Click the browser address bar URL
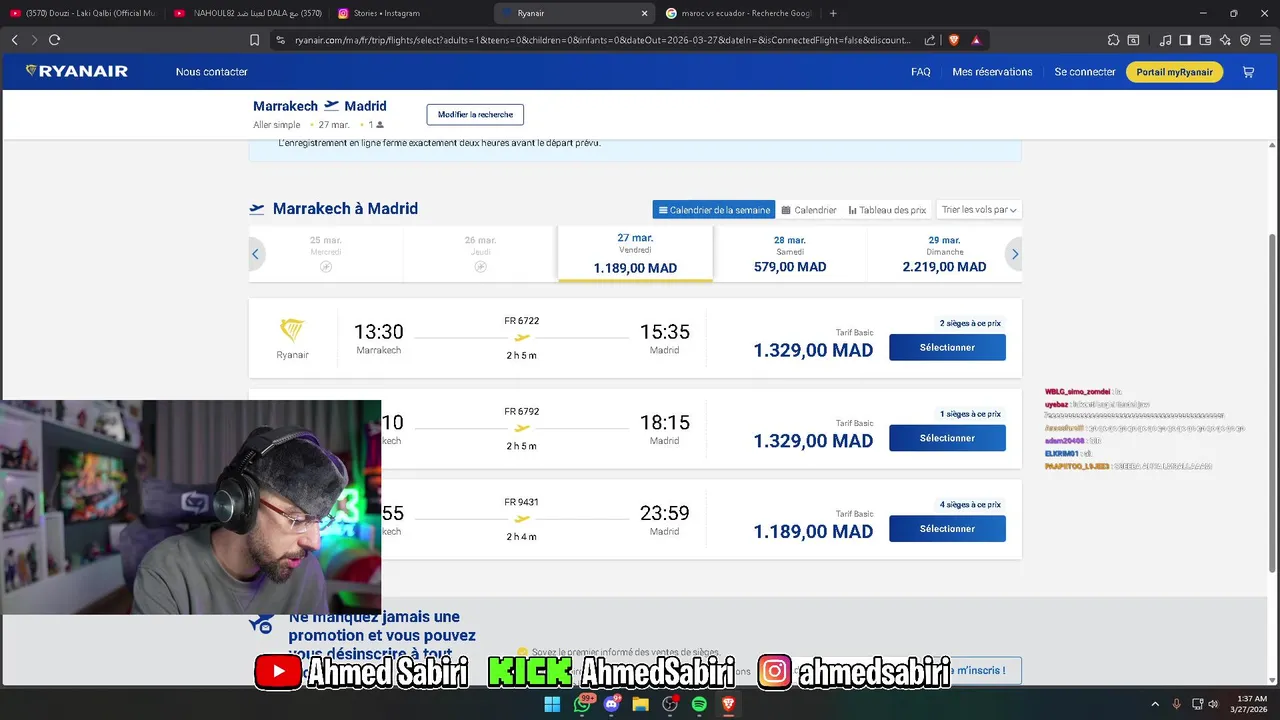The width and height of the screenshot is (1280, 720). [x=603, y=40]
